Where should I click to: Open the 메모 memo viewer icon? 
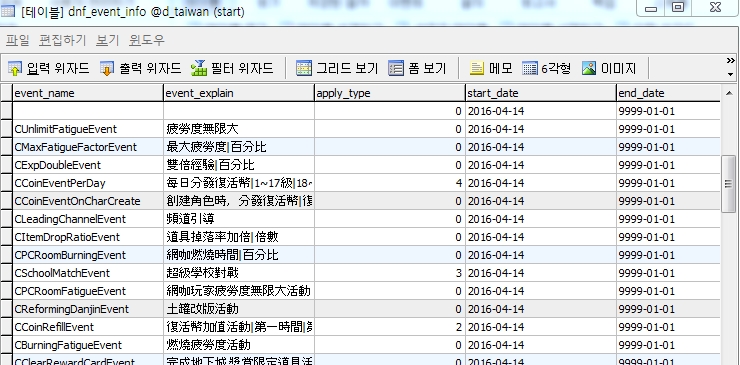pyautogui.click(x=477, y=69)
